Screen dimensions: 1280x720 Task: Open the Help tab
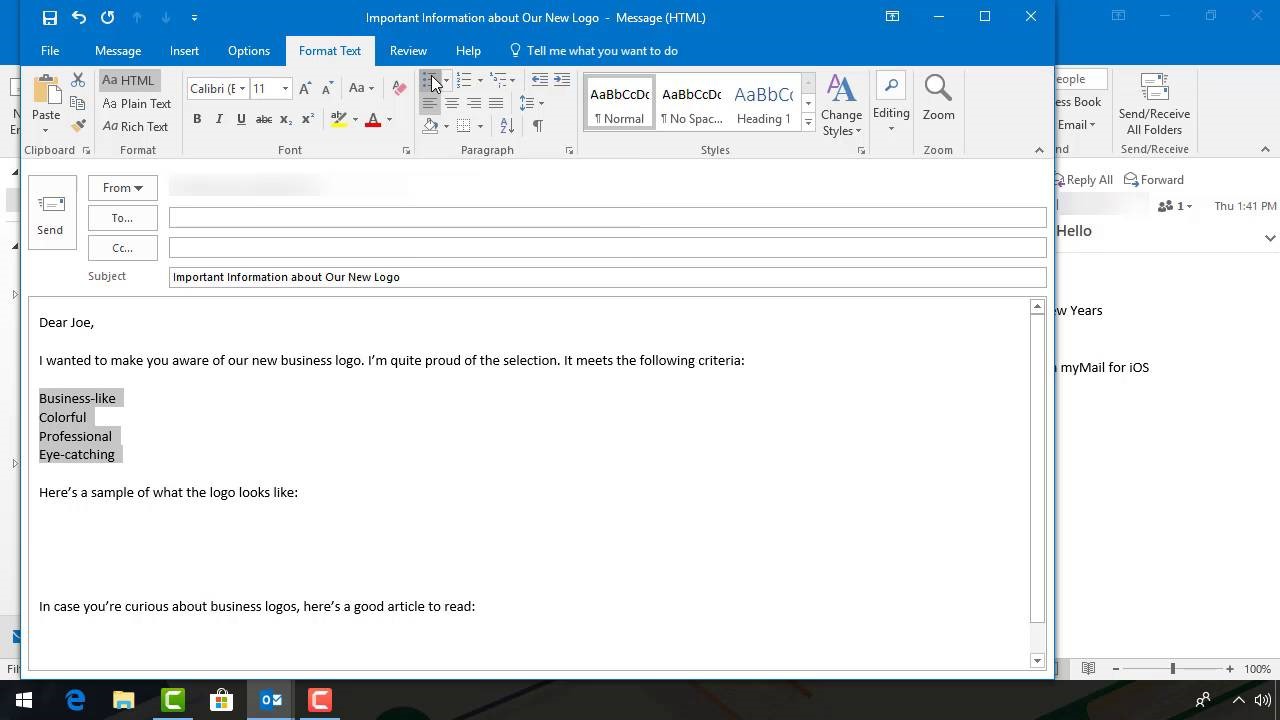(468, 50)
